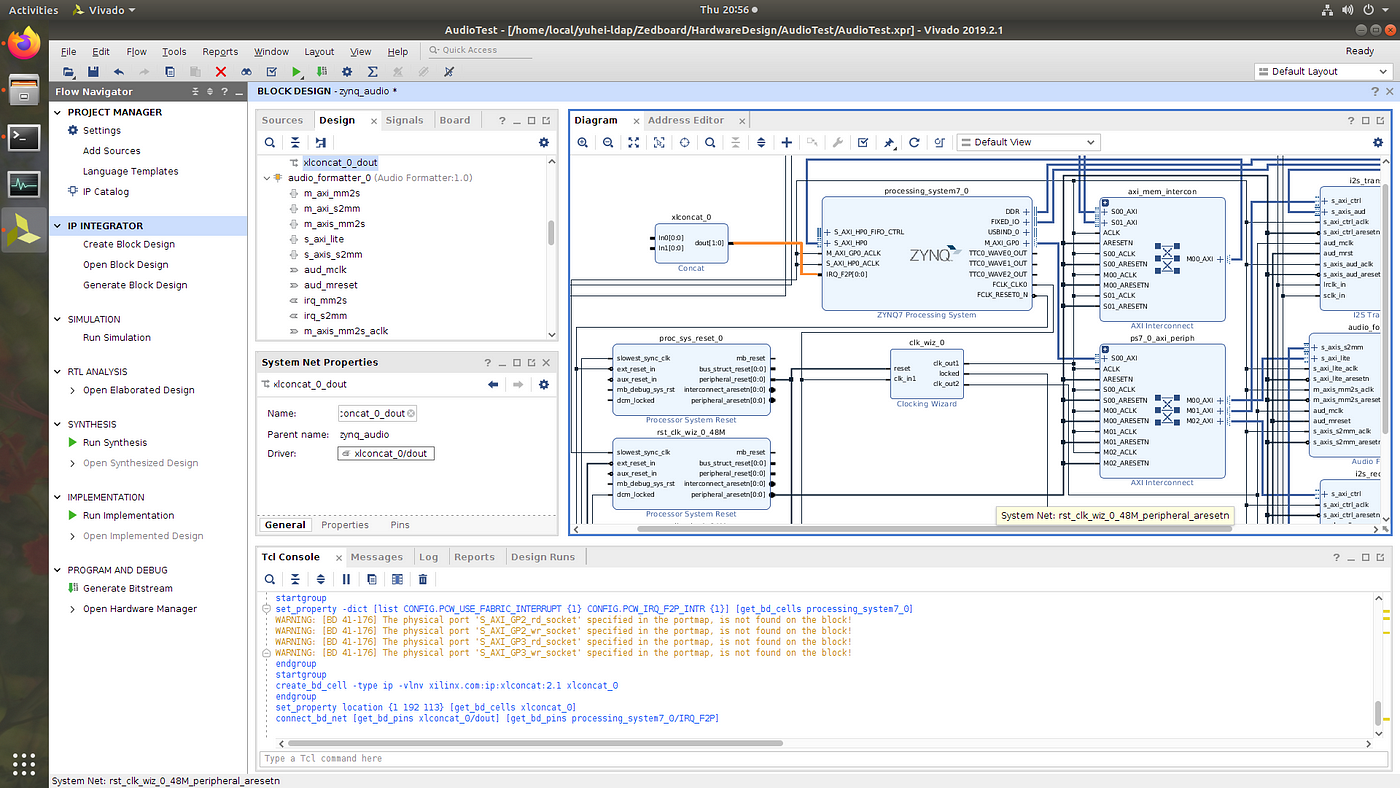The image size is (1400, 788).
Task: Click back arrow in System Net Properties
Action: 493,384
